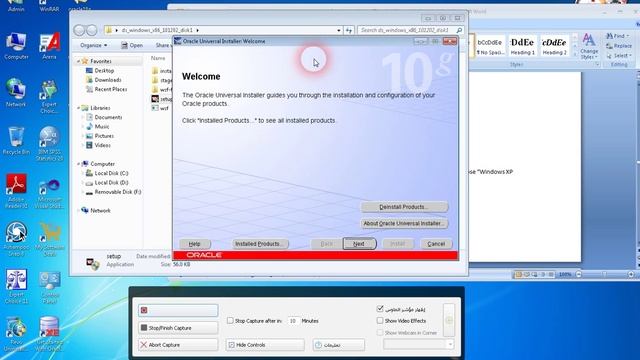The width and height of the screenshot is (640, 360).
Task: Enable Show Video Effects checkbox
Action: pyautogui.click(x=380, y=321)
